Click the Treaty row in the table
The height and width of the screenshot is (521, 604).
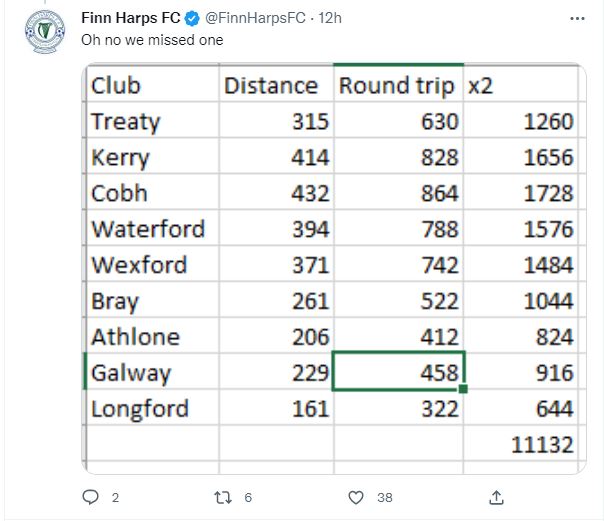pos(332,121)
